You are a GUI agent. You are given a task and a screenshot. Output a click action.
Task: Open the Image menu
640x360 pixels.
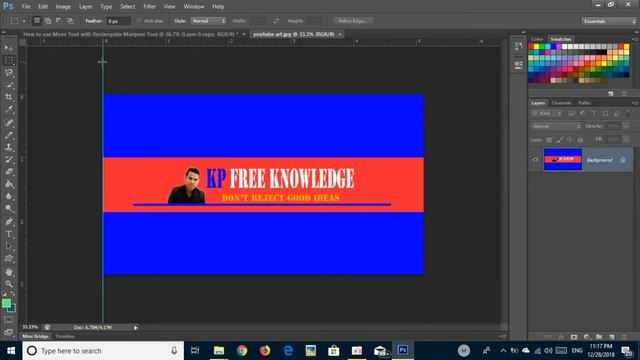click(63, 7)
